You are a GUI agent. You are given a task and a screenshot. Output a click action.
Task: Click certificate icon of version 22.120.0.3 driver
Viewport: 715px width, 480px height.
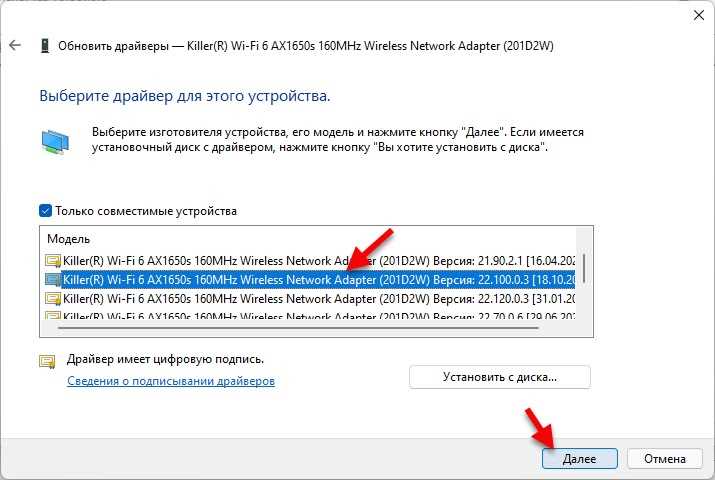click(x=53, y=299)
